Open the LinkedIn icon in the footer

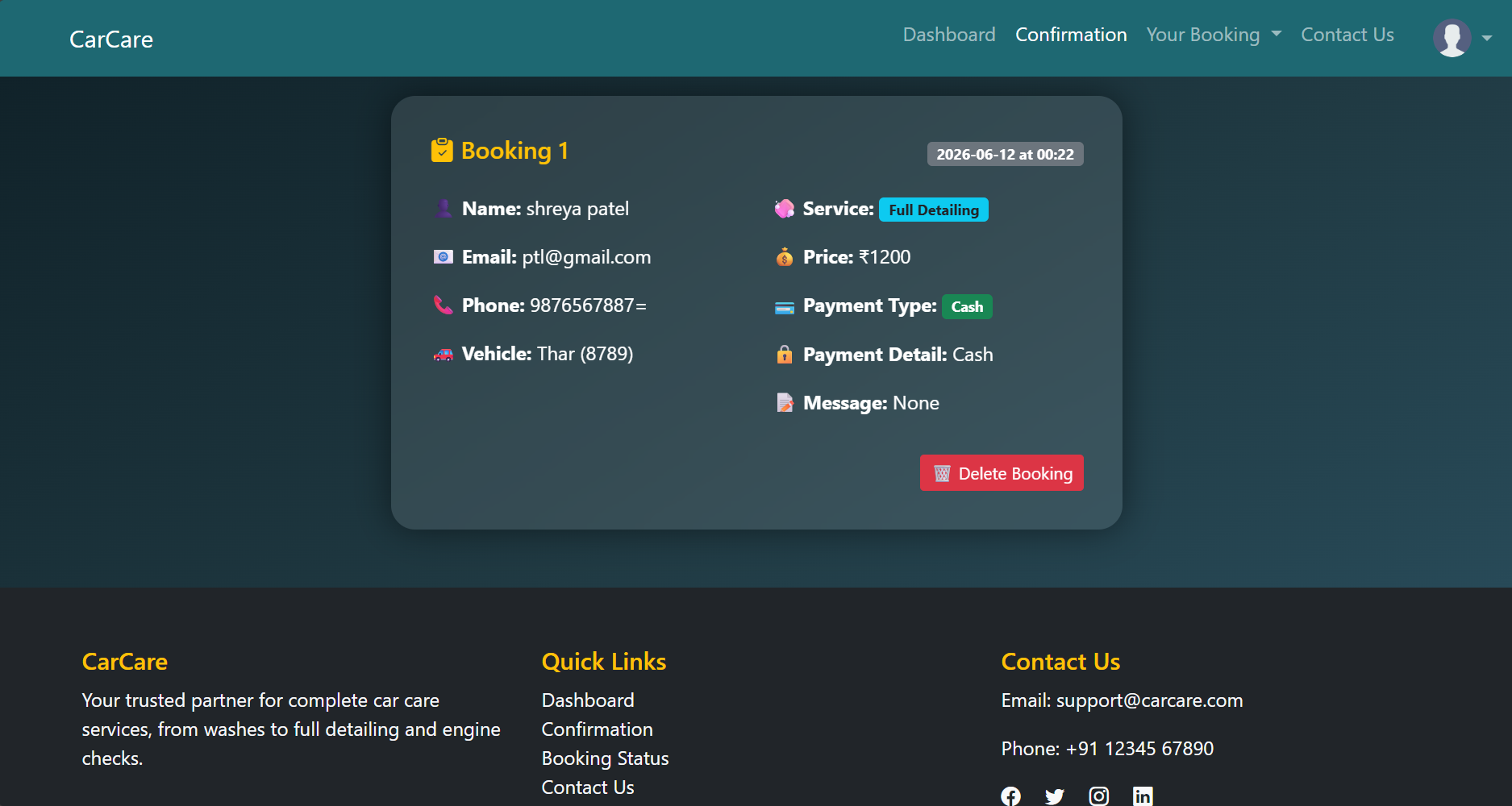tap(1143, 796)
